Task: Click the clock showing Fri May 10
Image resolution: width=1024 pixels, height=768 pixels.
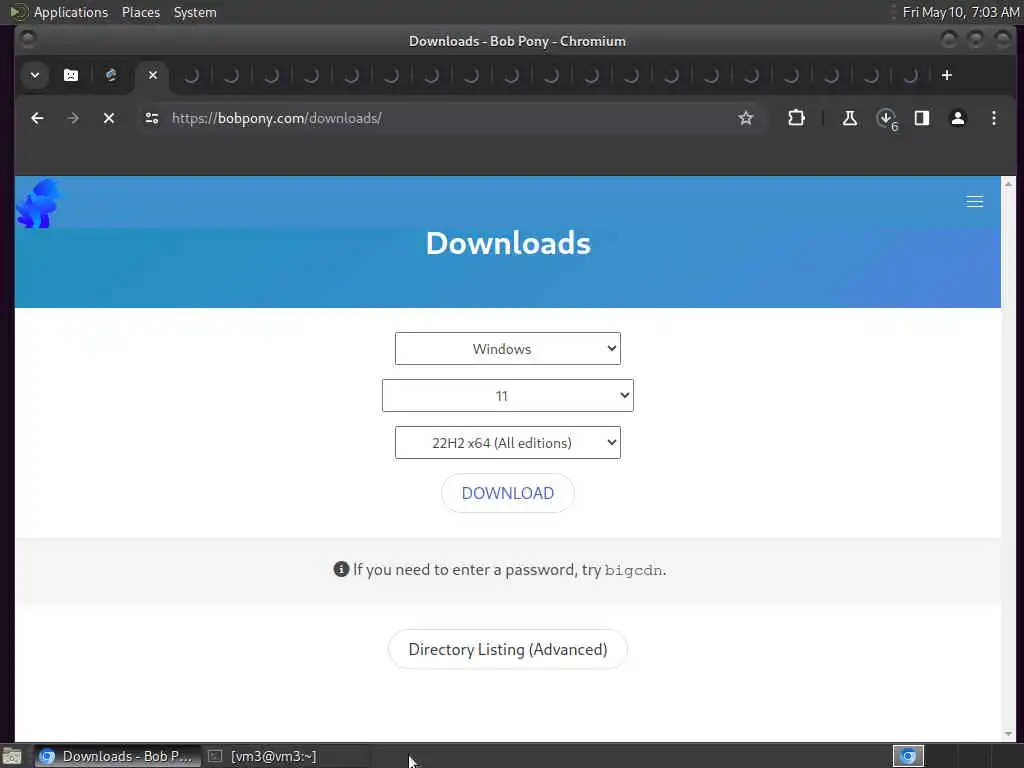Action: (961, 12)
